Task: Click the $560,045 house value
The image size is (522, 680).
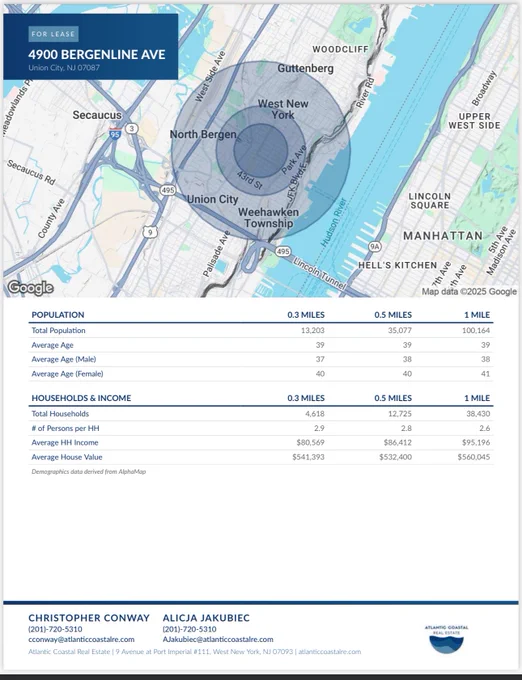Action: [x=474, y=457]
